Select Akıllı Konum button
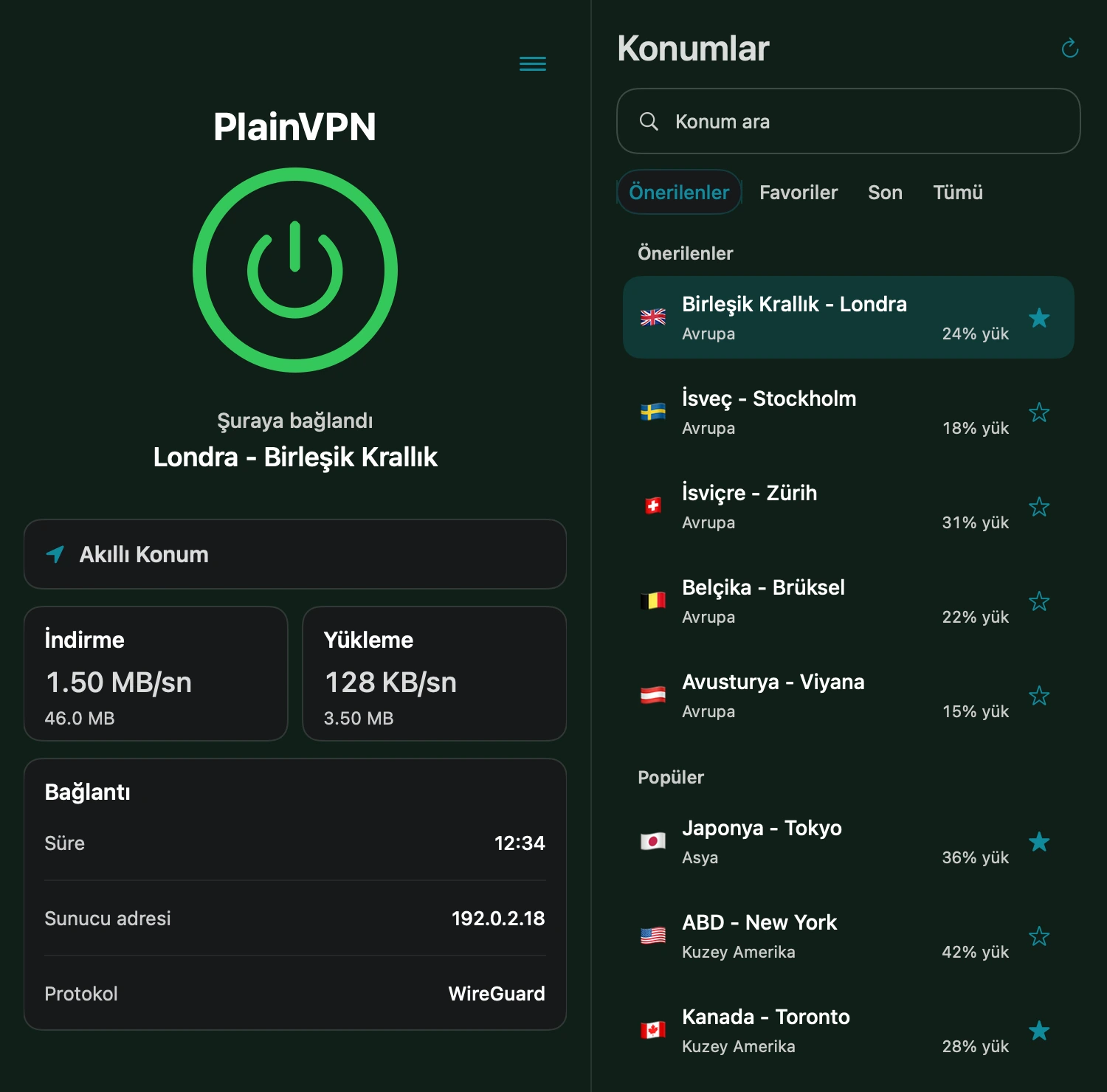 [295, 554]
